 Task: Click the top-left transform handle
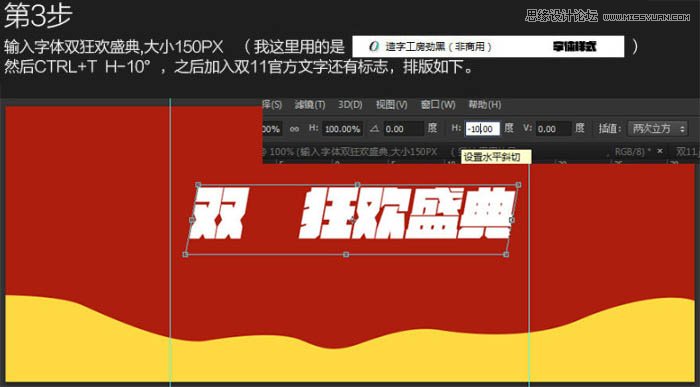pyautogui.click(x=198, y=184)
